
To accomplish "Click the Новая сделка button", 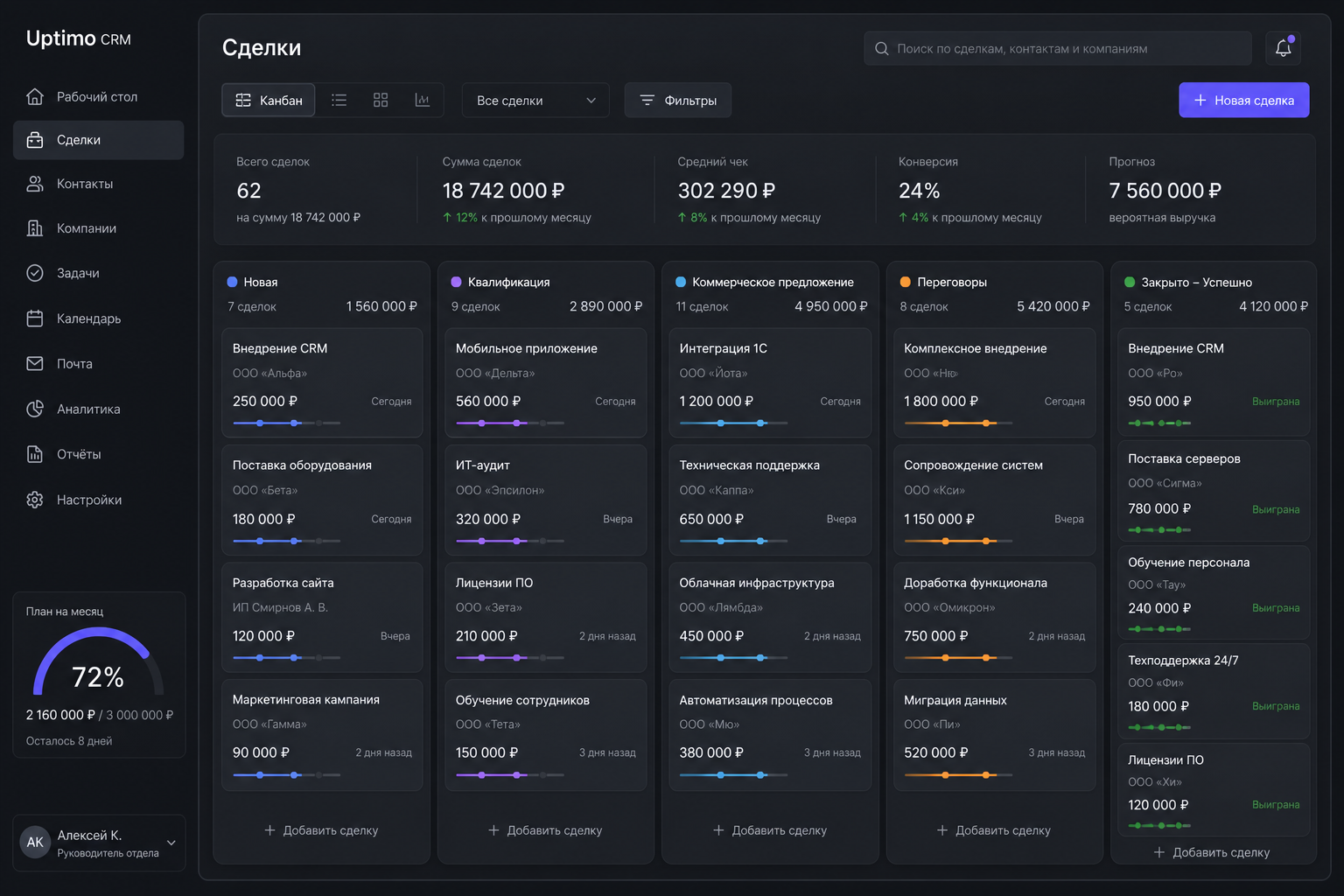I will [x=1243, y=100].
